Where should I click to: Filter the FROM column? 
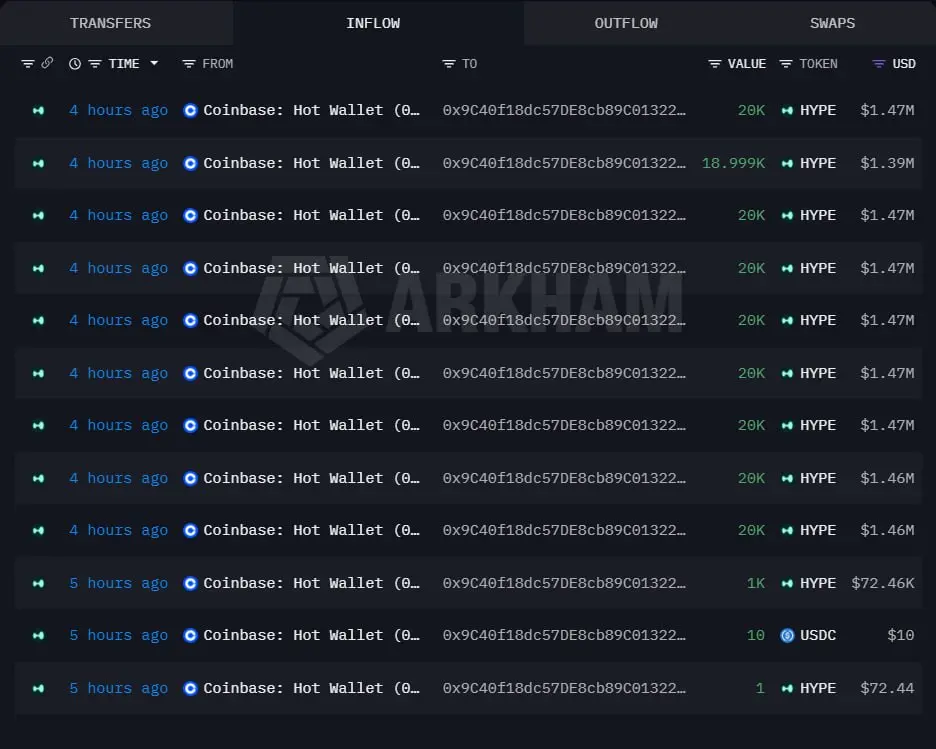pyautogui.click(x=189, y=64)
